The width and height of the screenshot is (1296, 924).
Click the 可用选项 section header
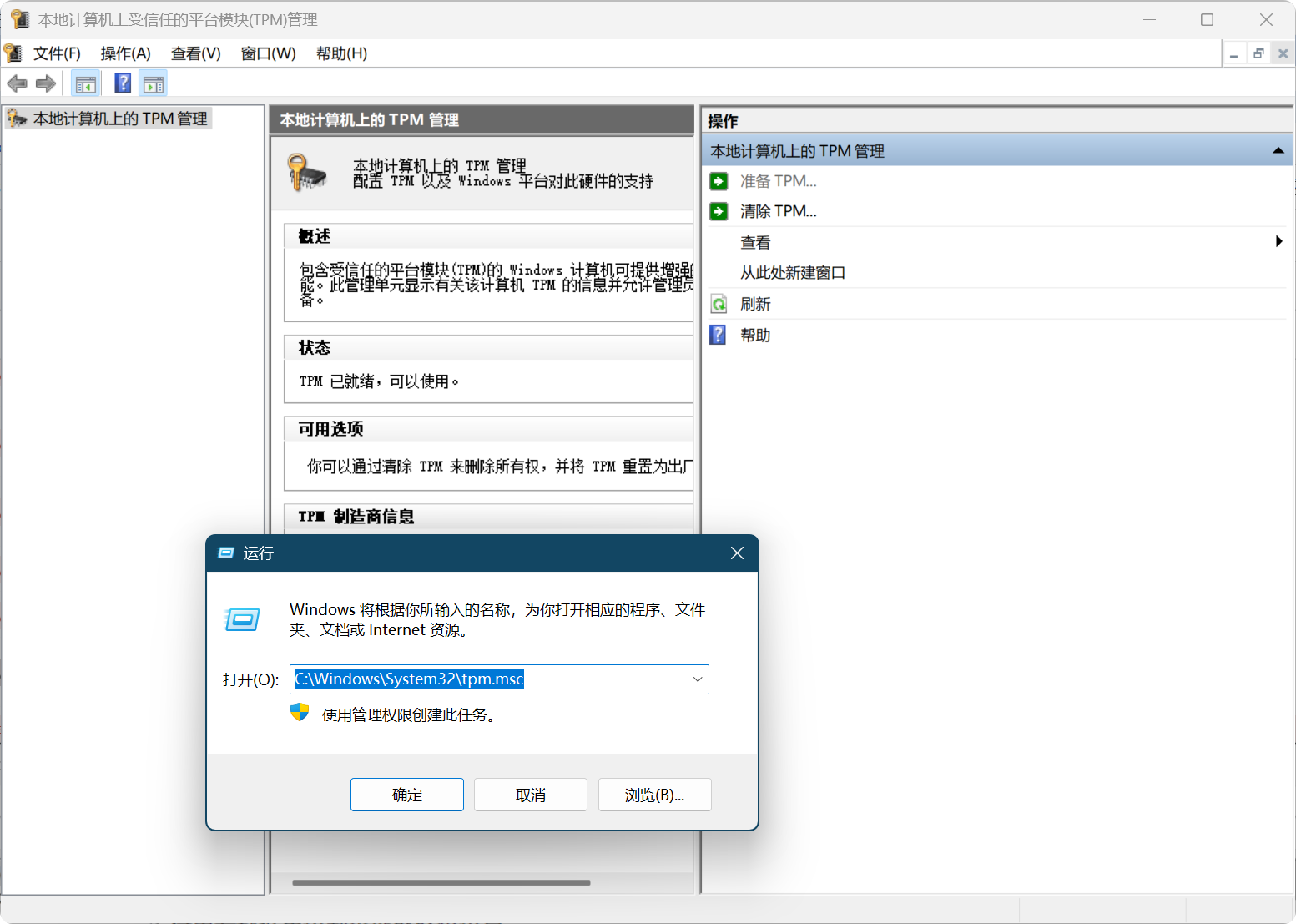coord(331,429)
